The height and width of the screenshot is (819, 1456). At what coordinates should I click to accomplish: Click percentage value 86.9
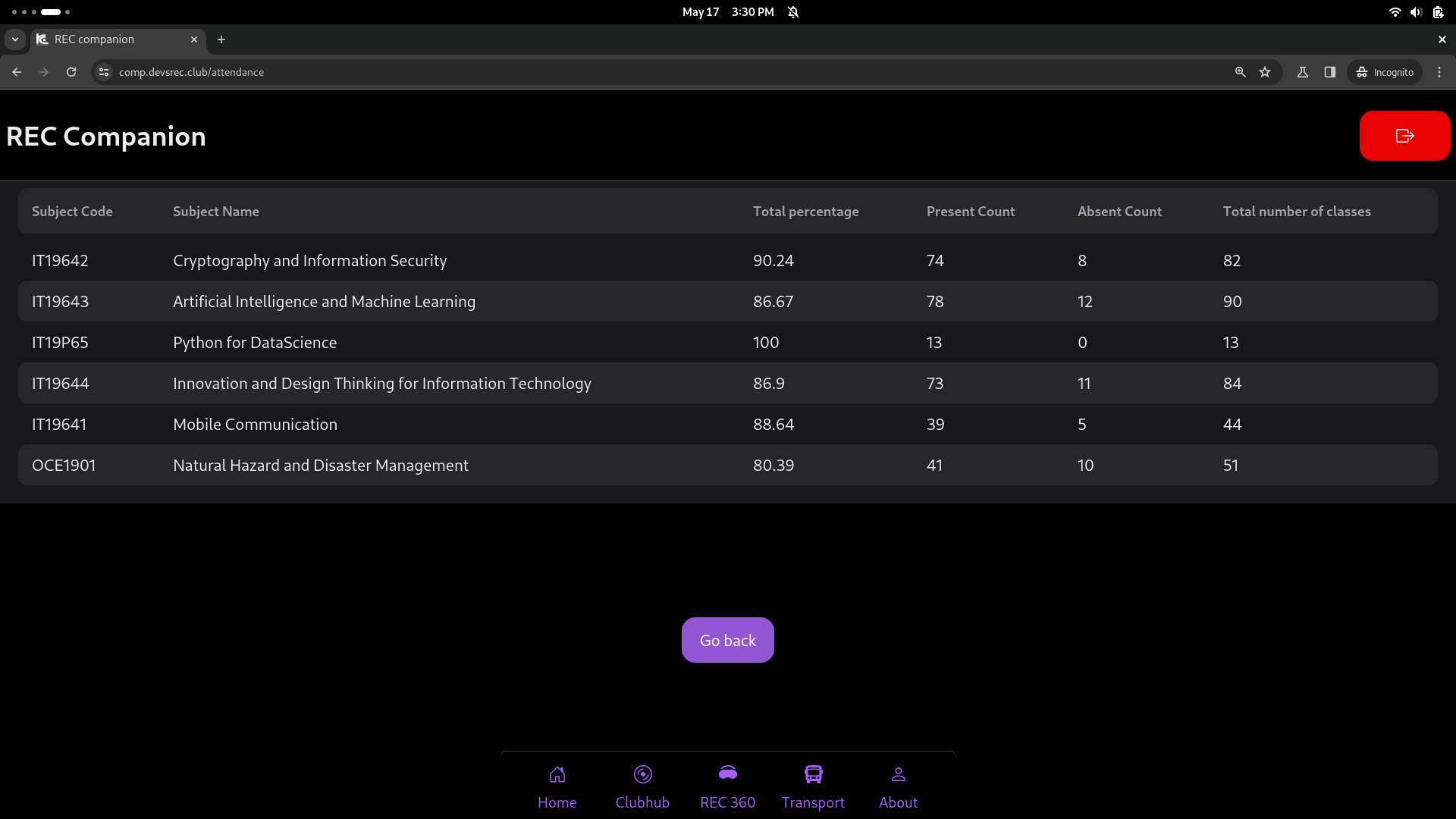(768, 384)
